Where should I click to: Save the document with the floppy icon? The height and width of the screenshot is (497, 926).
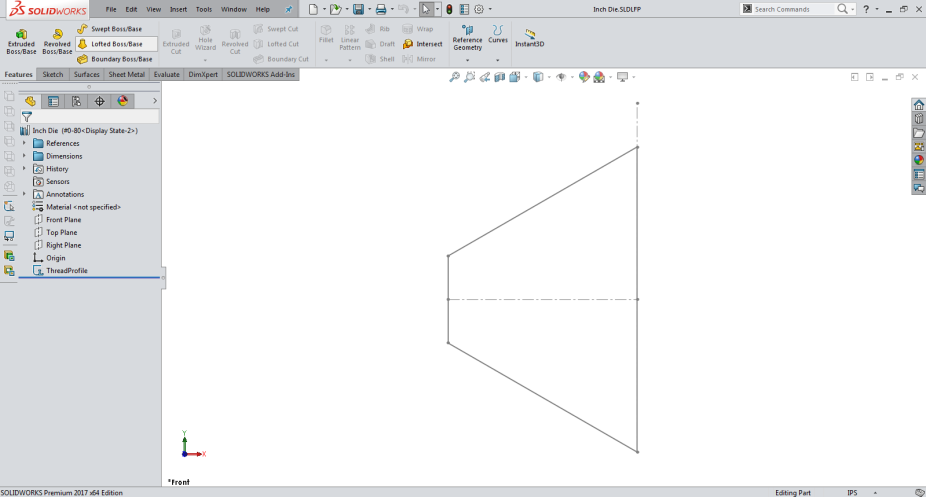click(x=358, y=9)
